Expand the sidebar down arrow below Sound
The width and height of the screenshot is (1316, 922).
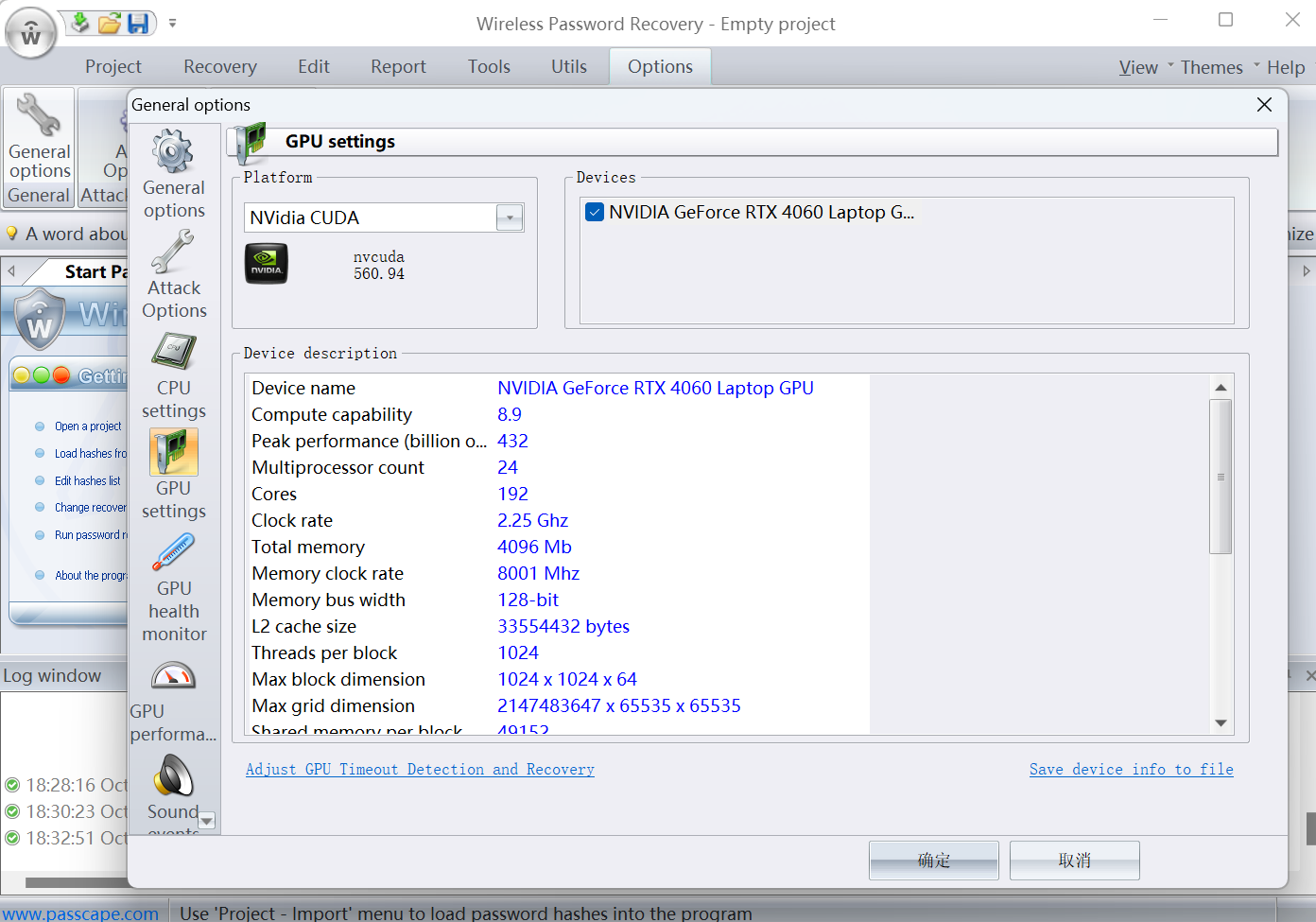(x=207, y=821)
